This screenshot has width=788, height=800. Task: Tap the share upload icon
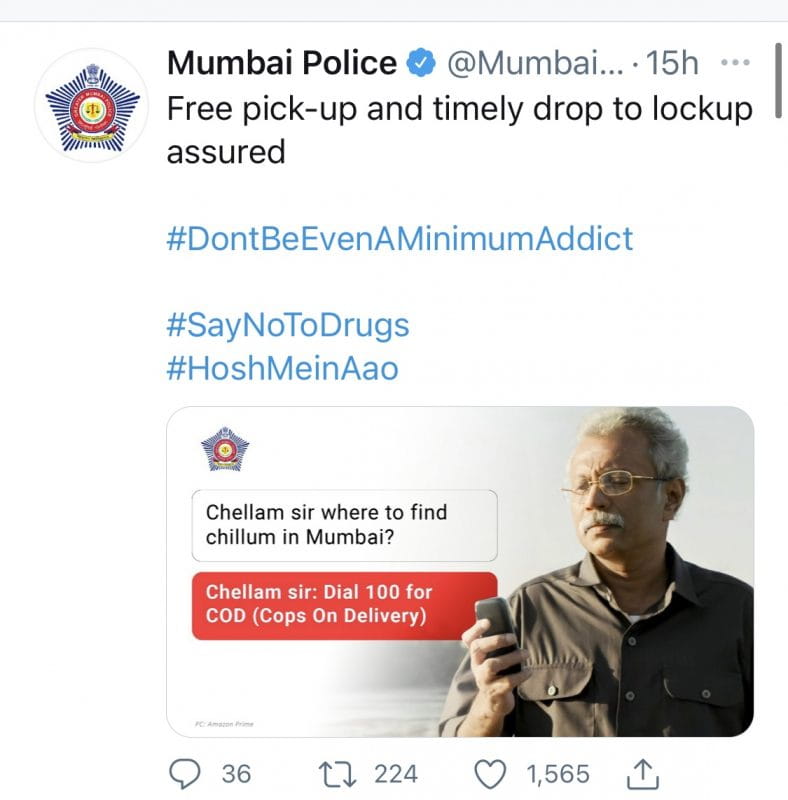coord(642,771)
